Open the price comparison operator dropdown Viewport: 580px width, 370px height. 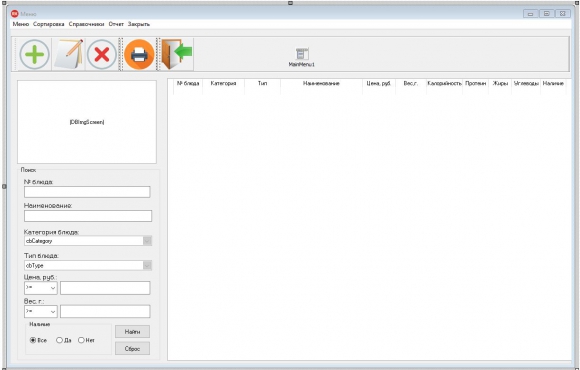tap(41, 287)
